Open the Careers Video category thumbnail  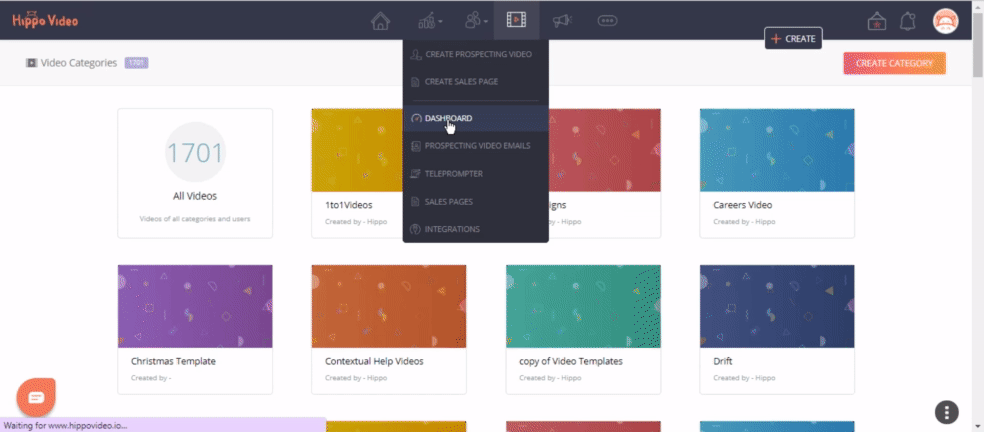[x=777, y=150]
